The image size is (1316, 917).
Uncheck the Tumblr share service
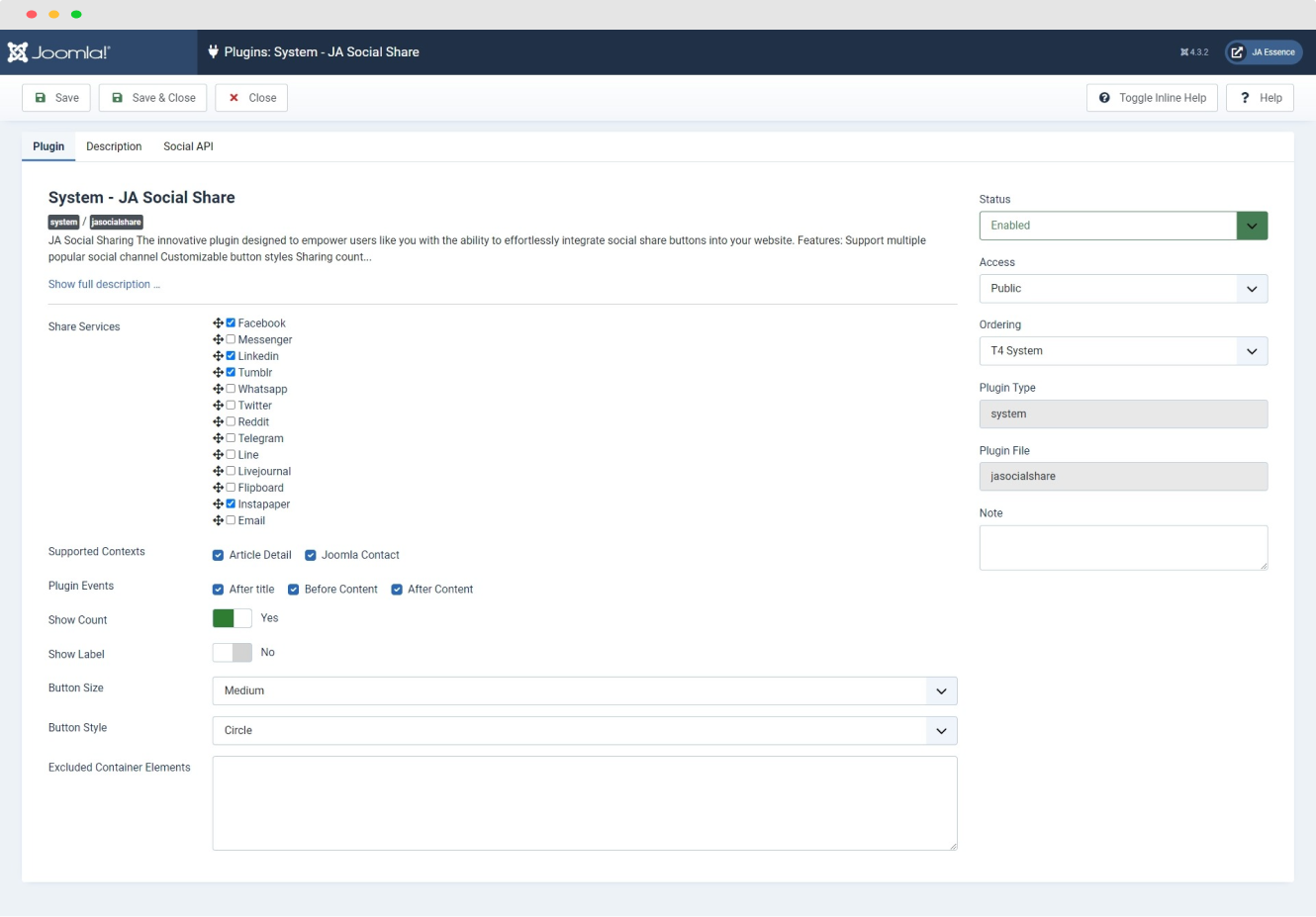point(231,372)
